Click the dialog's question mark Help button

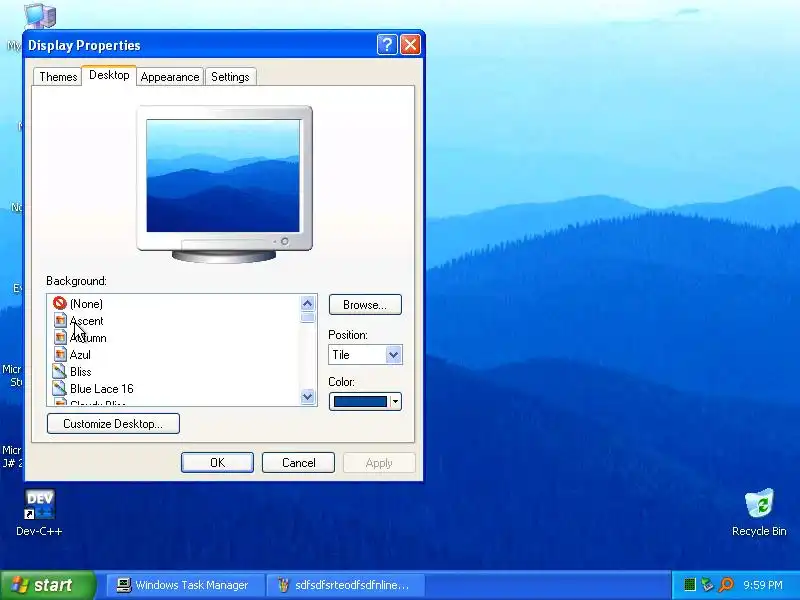(387, 45)
